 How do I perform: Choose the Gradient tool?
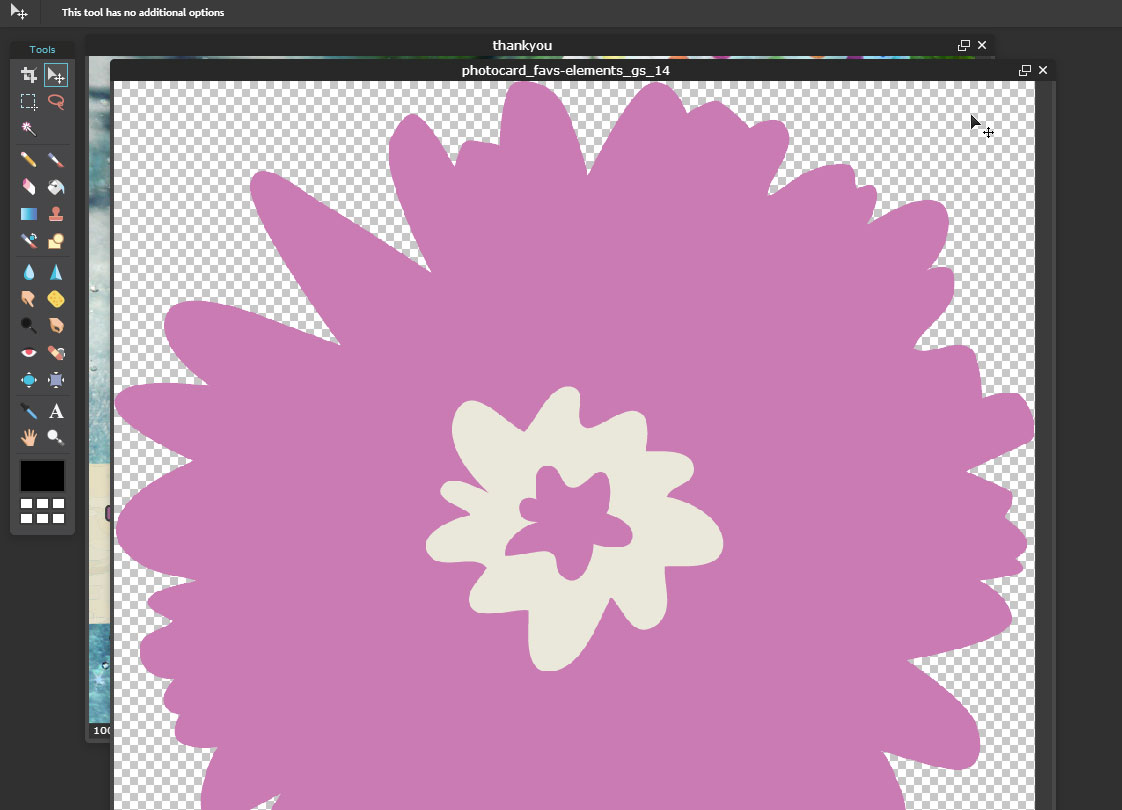pyautogui.click(x=29, y=214)
